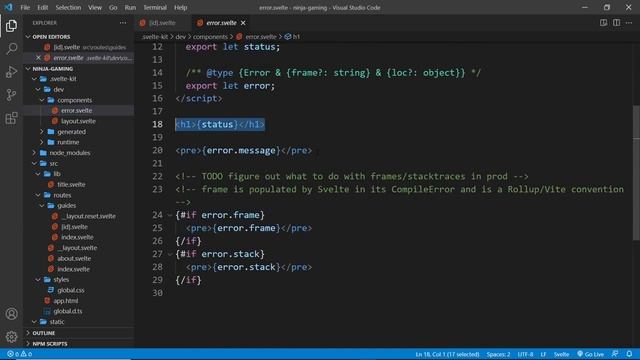Viewport: 640px width, 360px height.
Task: Open the Terminal menu
Action: [155, 7]
